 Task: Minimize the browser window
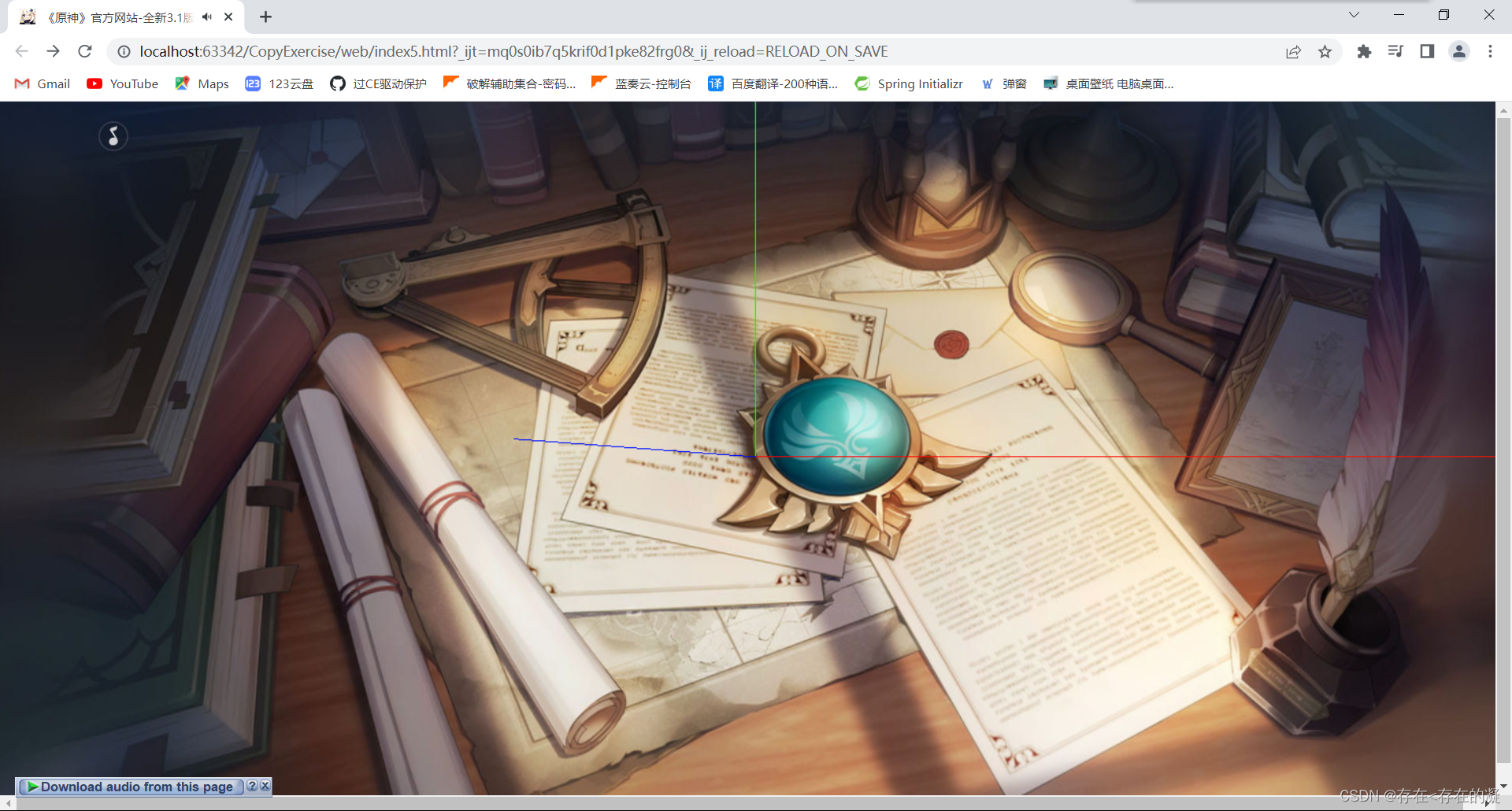coord(1399,15)
